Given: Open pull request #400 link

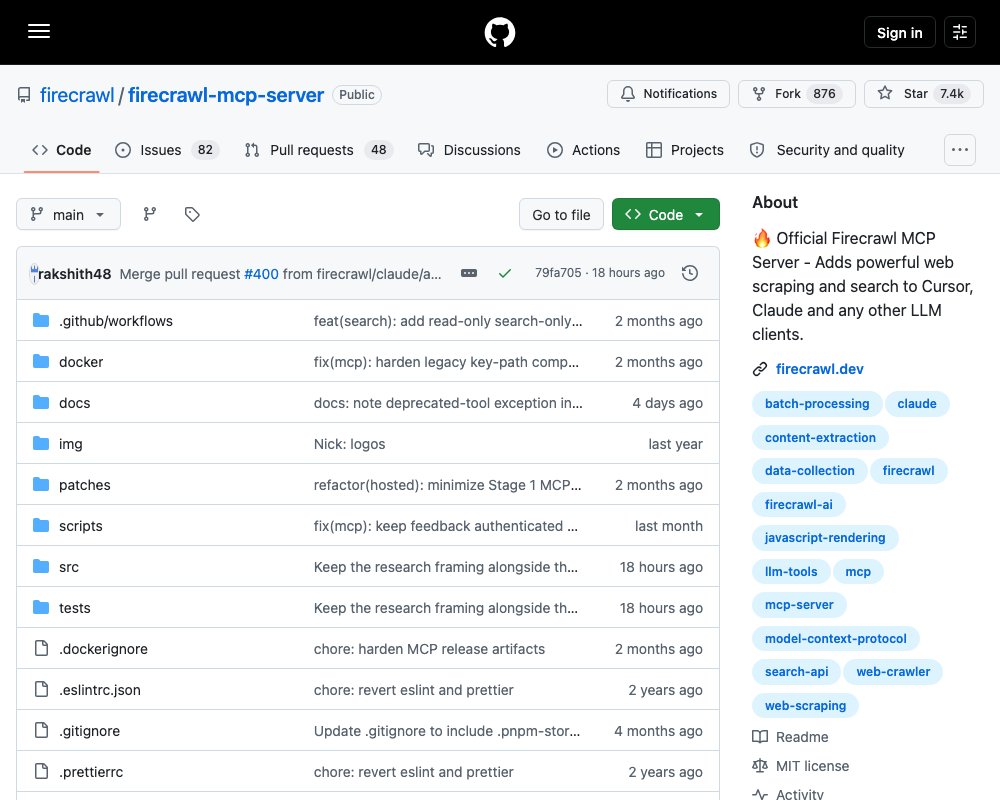Looking at the screenshot, I should tap(261, 274).
